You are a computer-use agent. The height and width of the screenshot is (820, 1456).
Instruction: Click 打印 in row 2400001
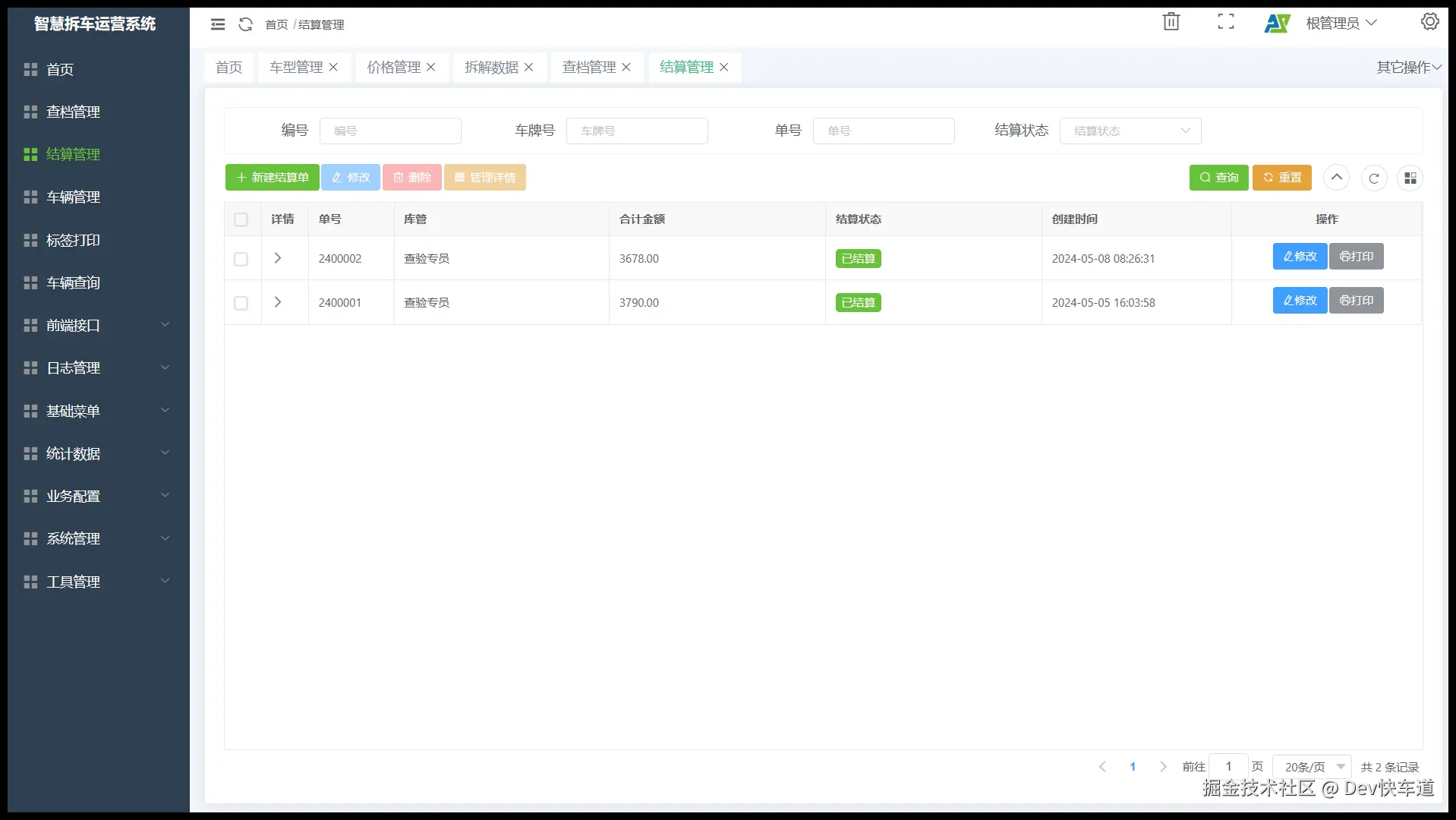[x=1357, y=301]
